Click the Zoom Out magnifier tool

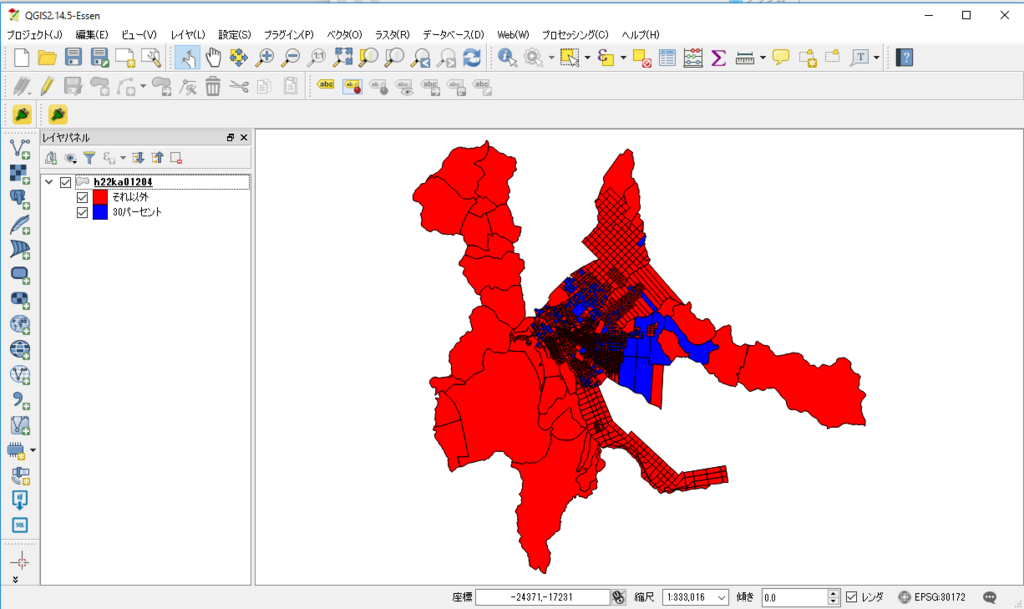291,57
